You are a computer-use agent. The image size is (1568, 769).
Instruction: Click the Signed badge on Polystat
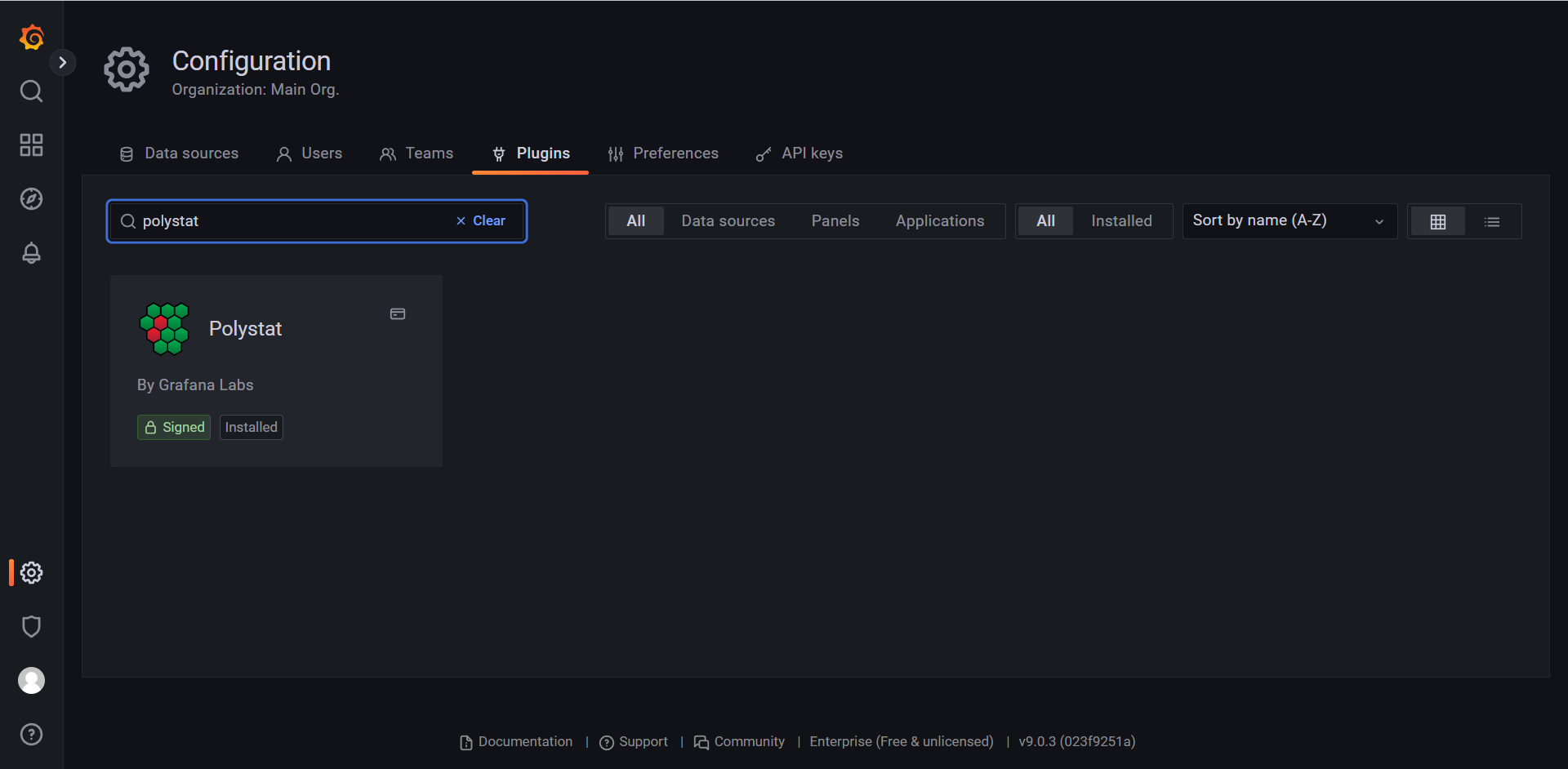pyautogui.click(x=174, y=428)
